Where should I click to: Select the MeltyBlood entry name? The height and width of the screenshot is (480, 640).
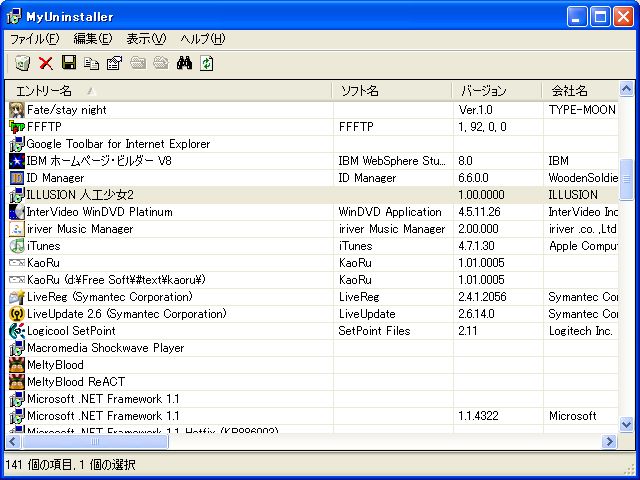[x=55, y=365]
